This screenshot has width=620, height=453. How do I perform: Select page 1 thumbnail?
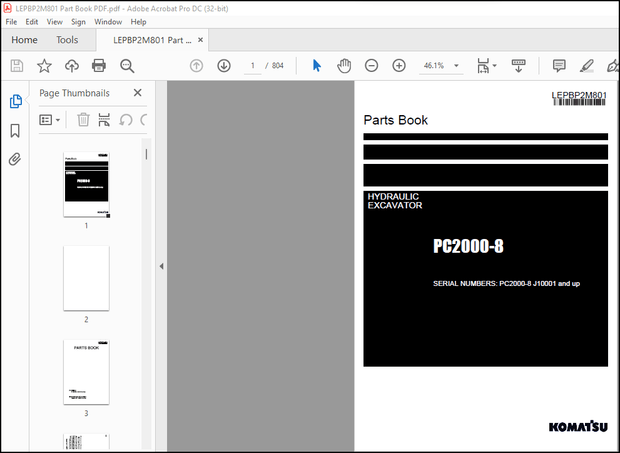tap(86, 185)
